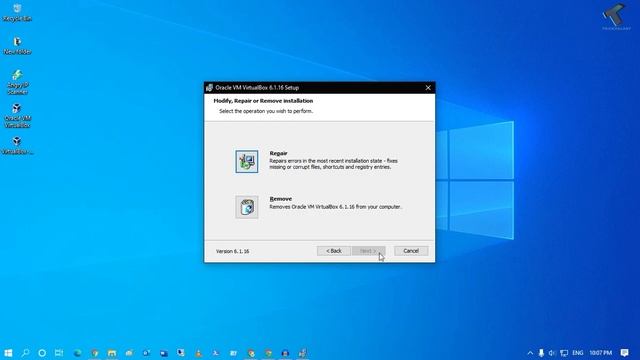The height and width of the screenshot is (360, 640).
Task: Select the VirtualBox installer file on desktop
Action: point(17,146)
